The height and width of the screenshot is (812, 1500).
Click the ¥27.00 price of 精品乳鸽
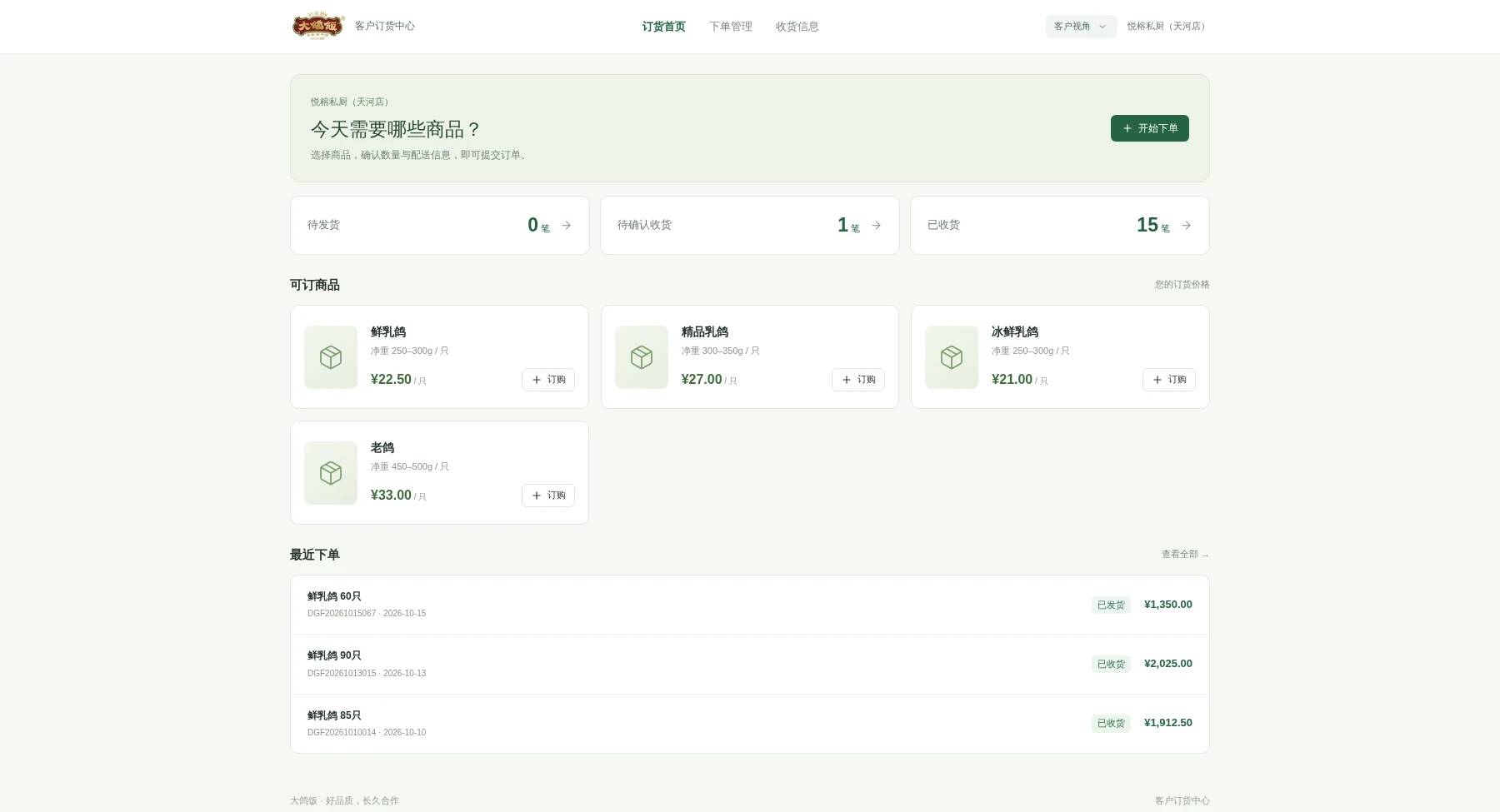point(702,380)
